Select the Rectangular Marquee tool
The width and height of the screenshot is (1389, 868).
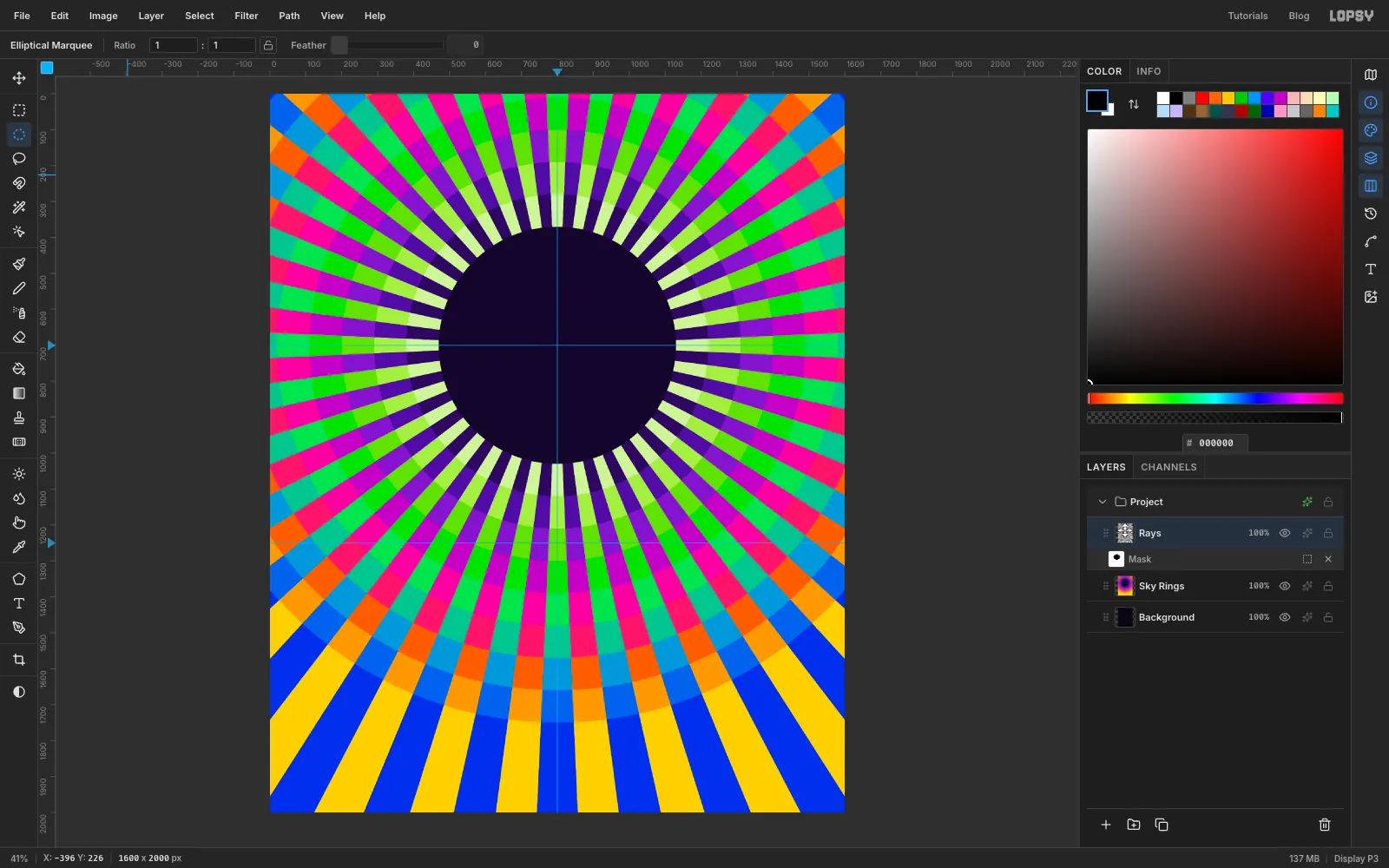point(19,110)
